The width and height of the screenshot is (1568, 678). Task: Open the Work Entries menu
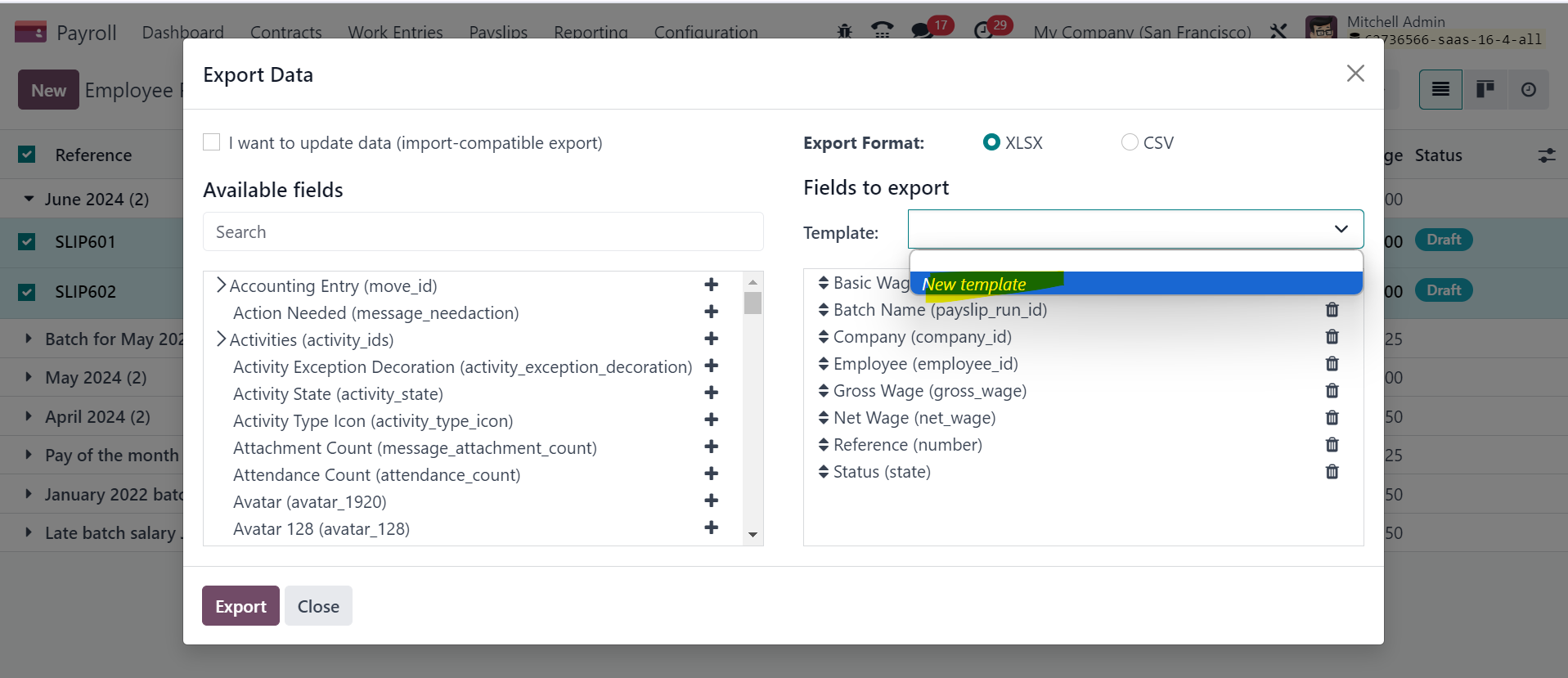click(395, 32)
